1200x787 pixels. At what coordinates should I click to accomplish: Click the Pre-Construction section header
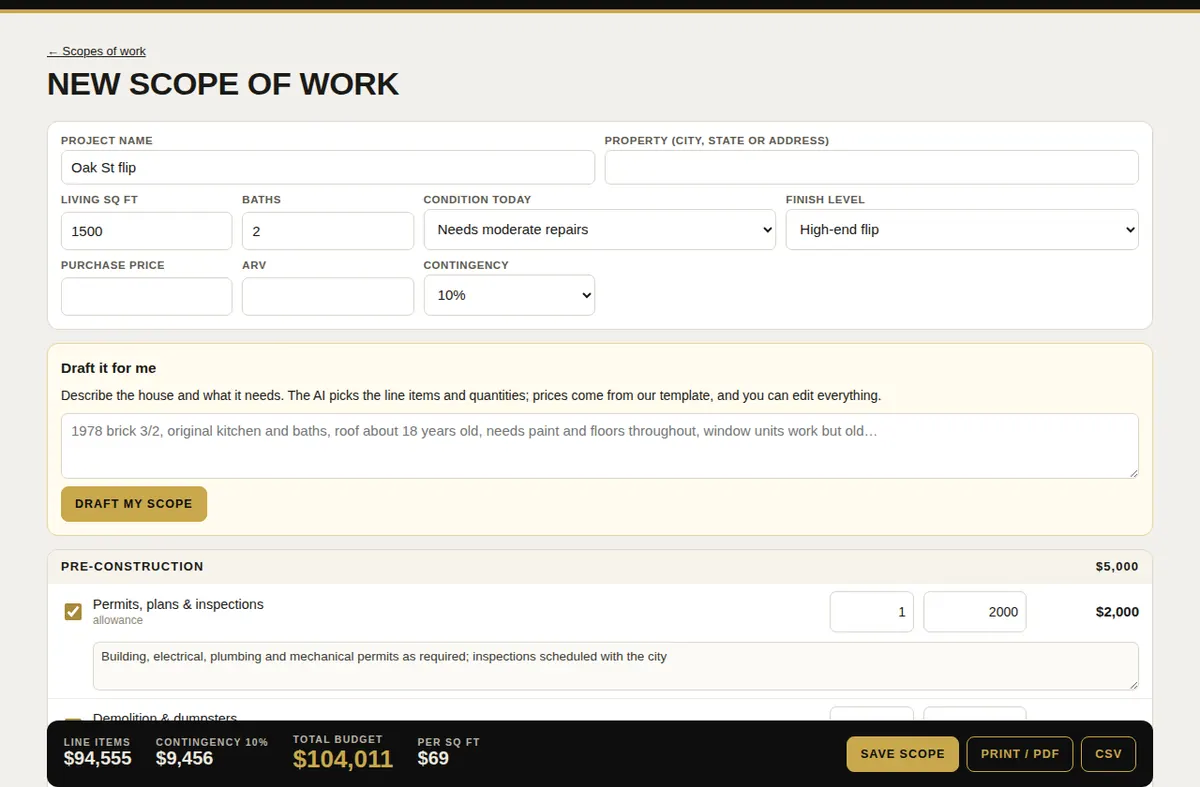coord(599,566)
